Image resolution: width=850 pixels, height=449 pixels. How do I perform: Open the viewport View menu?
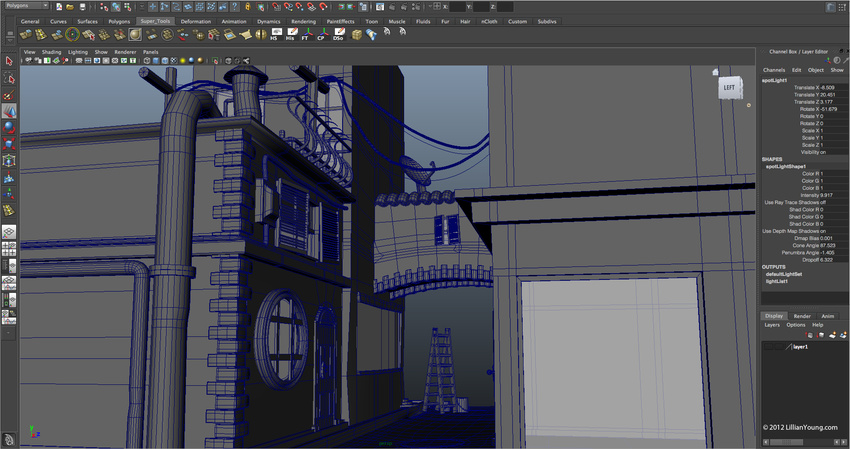click(x=29, y=52)
